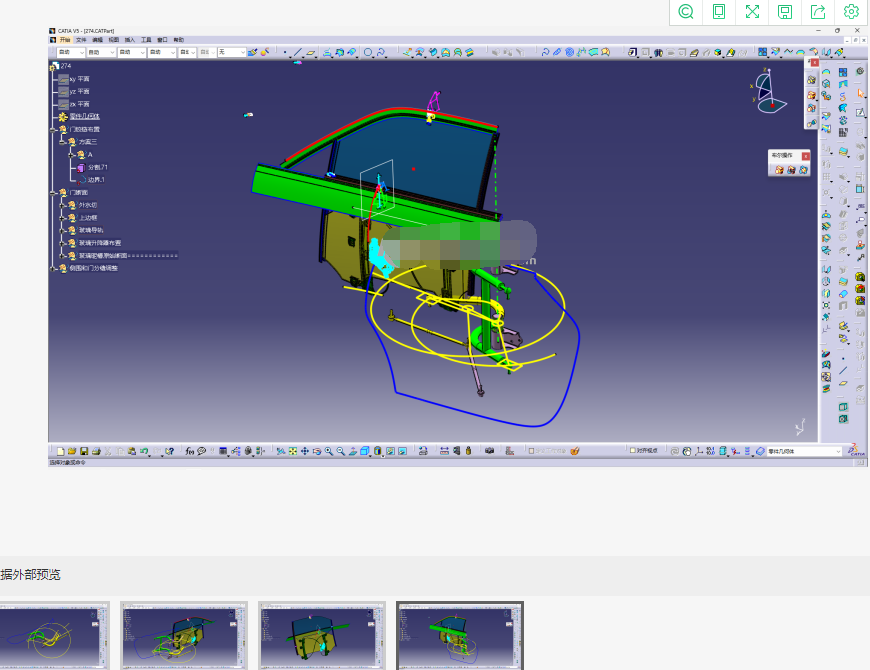Click the Zoom Out magnifier icon
The image size is (870, 670).
[341, 451]
